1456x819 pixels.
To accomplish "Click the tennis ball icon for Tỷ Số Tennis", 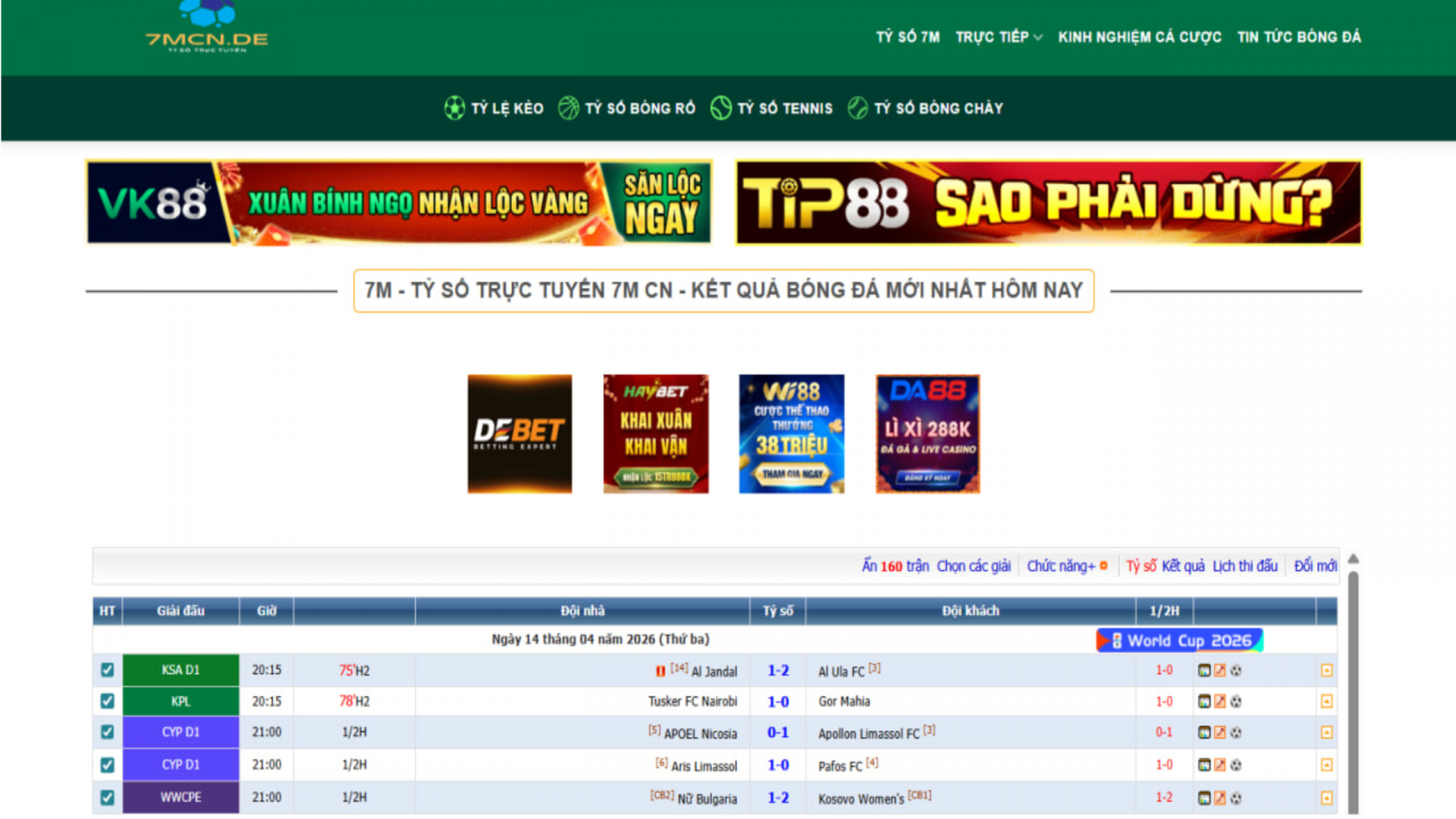I will click(720, 108).
